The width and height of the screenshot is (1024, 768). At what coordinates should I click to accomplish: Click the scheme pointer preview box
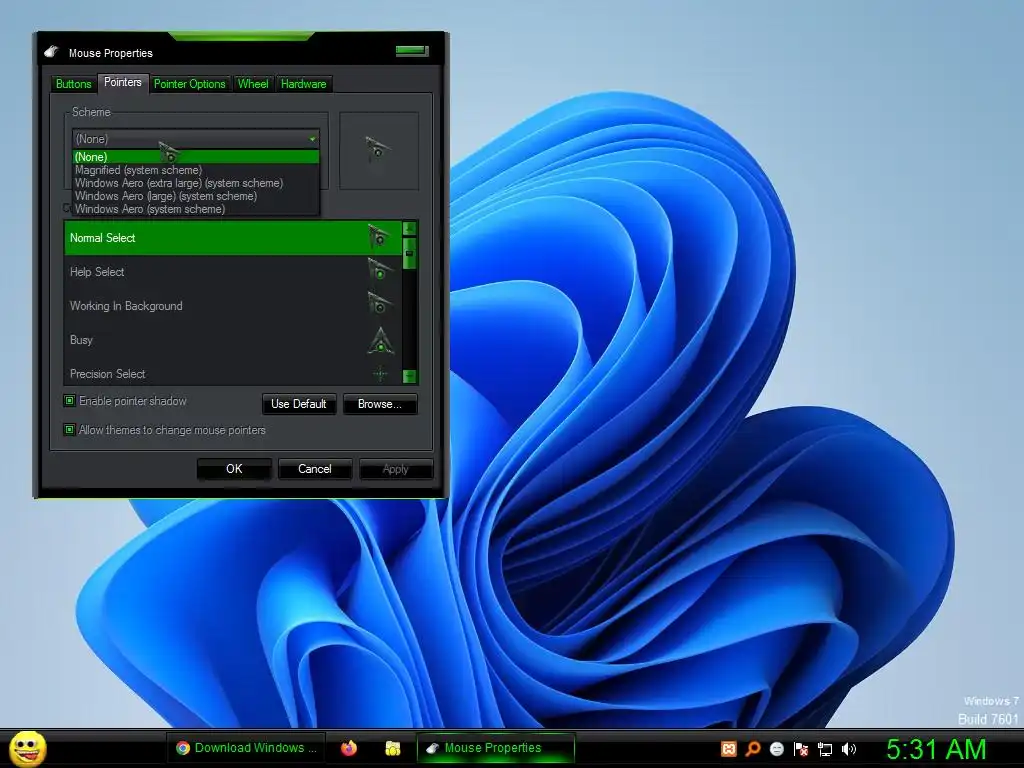coord(379,151)
